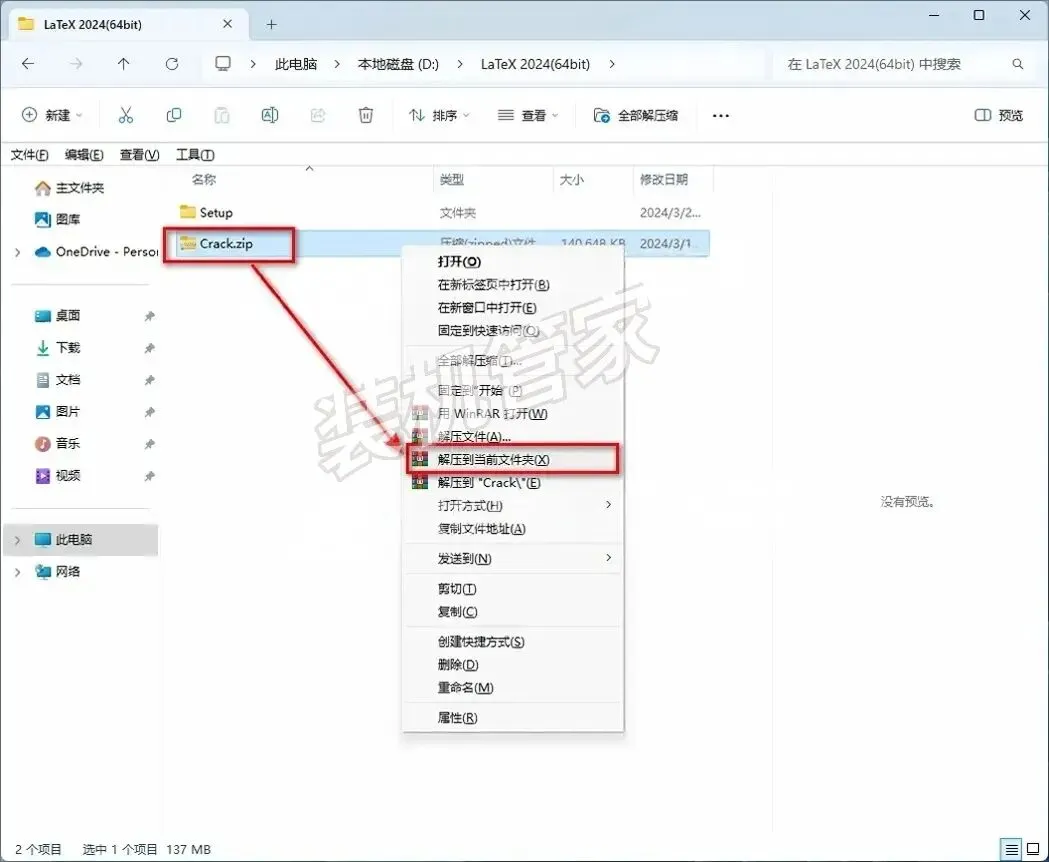Click the Copy toolbar icon
This screenshot has height=862, width=1049.
coord(173,115)
